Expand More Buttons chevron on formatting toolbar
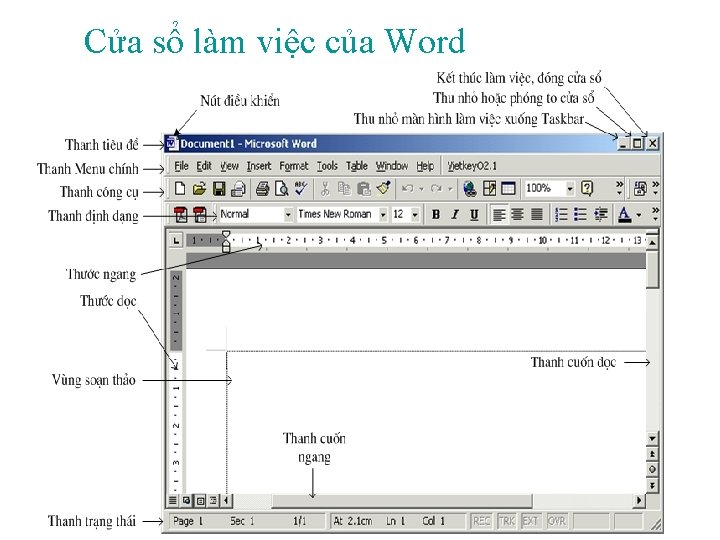The image size is (720, 540). click(655, 214)
